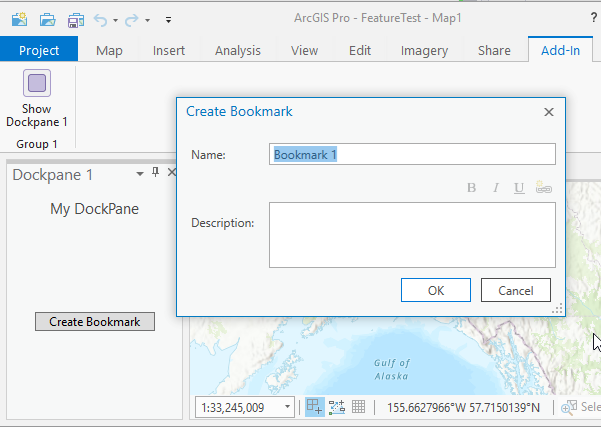The width and height of the screenshot is (601, 427).
Task: Switch to the Analysis tab
Action: click(238, 50)
